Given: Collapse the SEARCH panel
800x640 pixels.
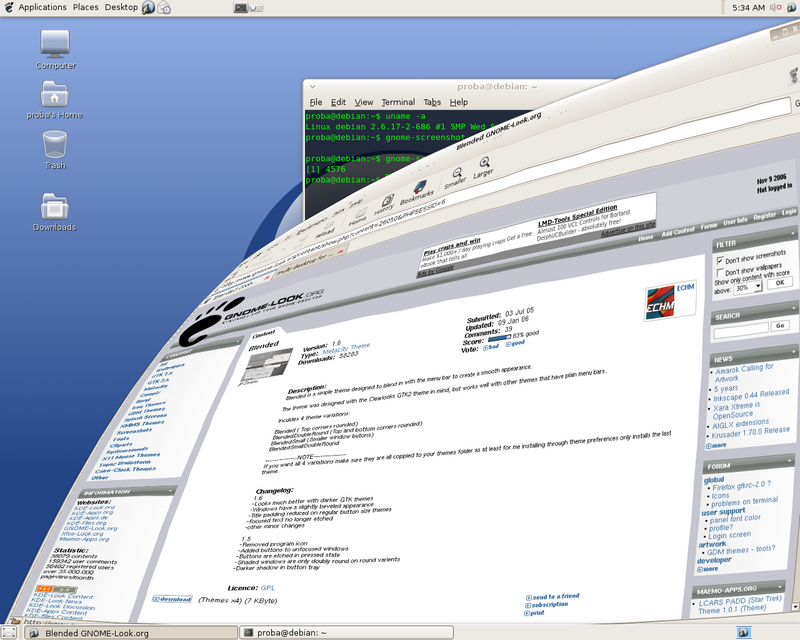Looking at the screenshot, I should click(794, 308).
